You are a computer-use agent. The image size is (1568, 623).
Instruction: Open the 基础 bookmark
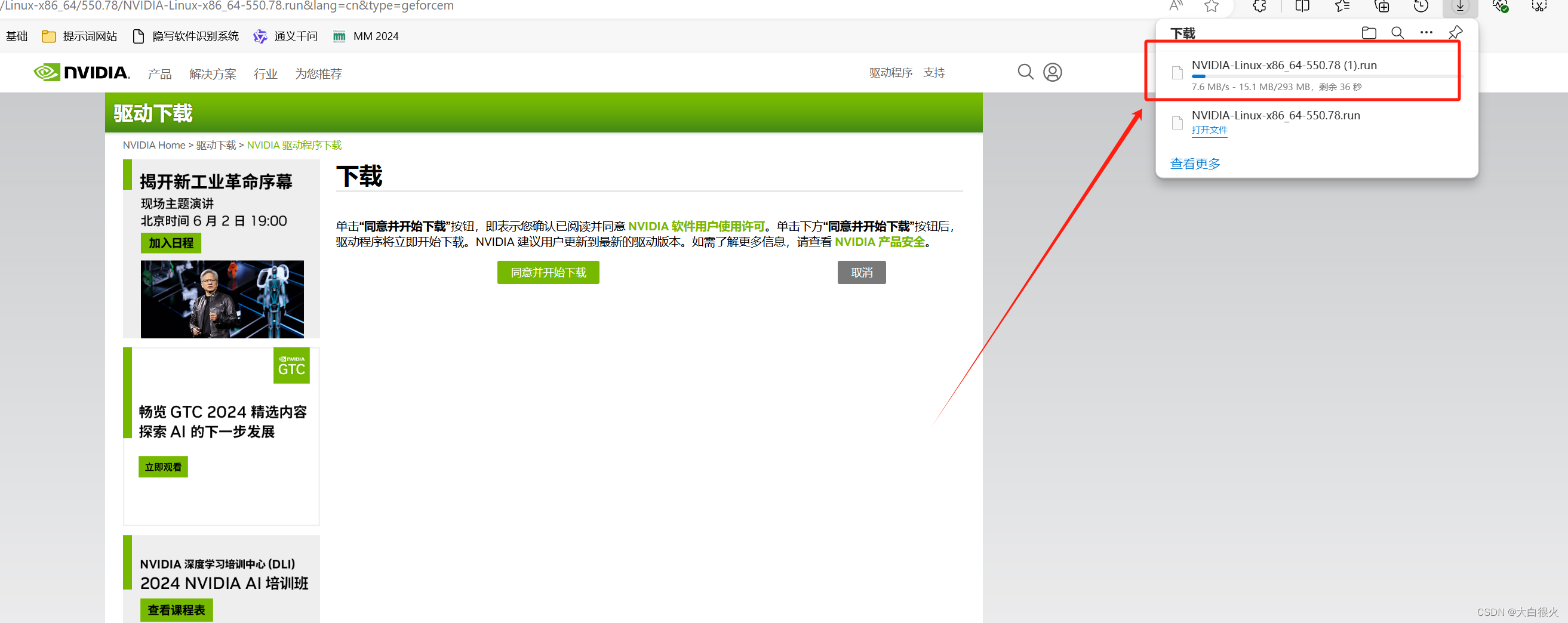pos(17,36)
